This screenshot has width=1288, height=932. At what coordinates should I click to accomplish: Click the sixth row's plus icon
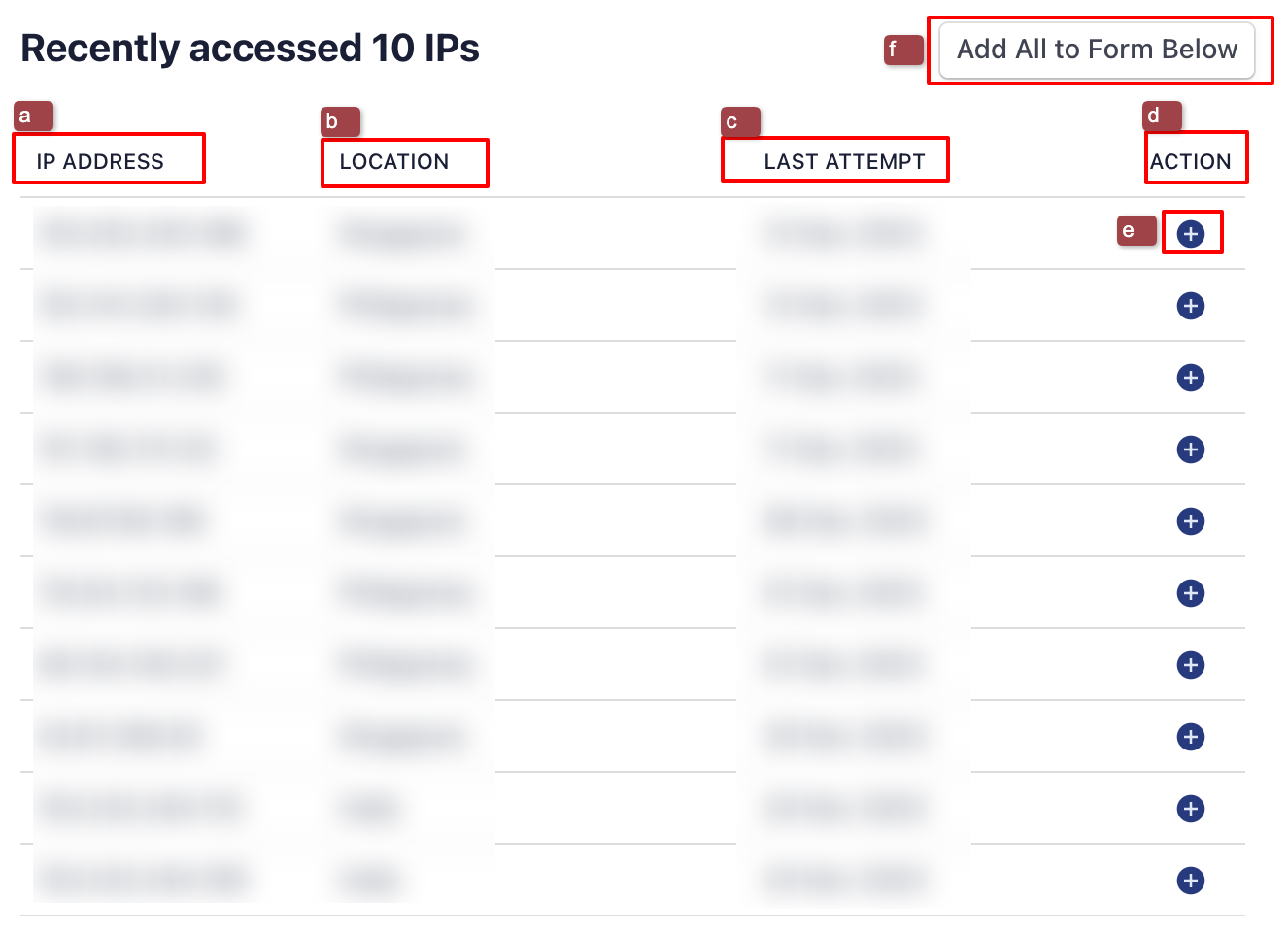coord(1190,593)
